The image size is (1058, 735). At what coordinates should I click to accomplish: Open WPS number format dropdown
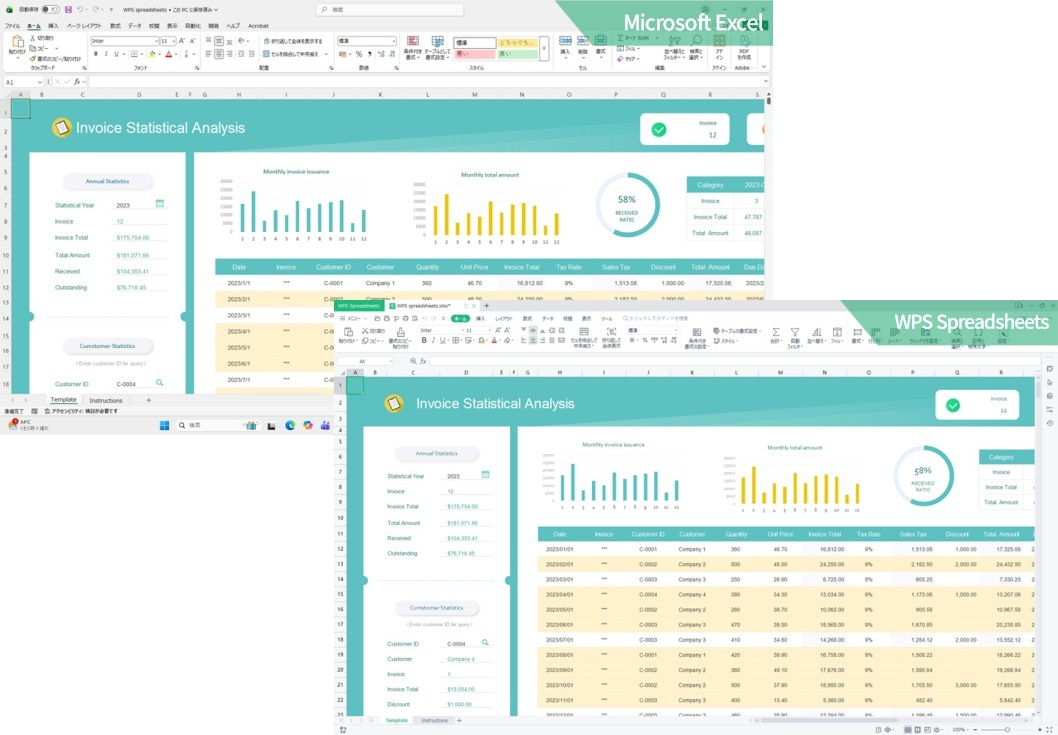click(651, 330)
